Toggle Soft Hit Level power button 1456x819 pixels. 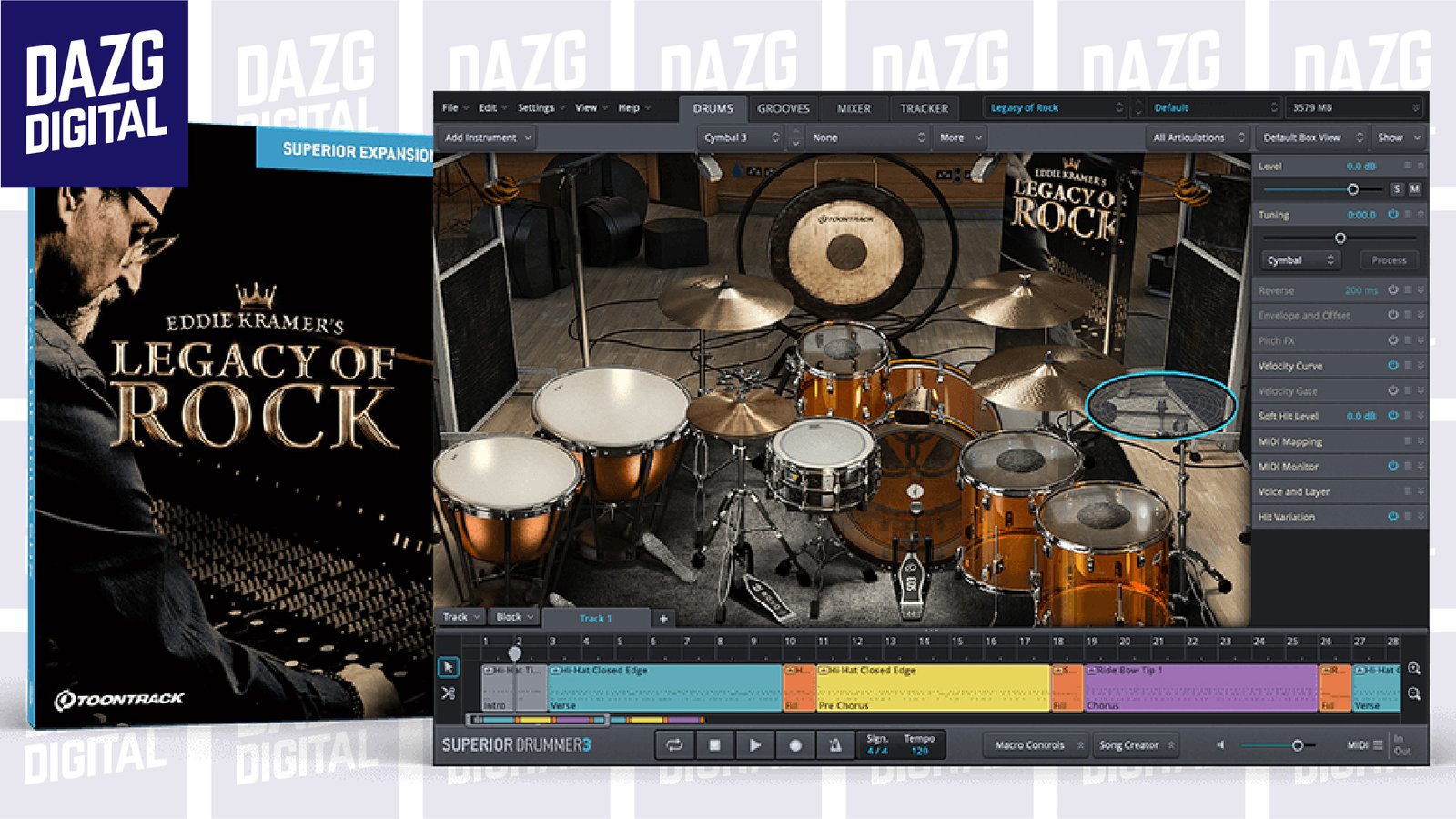(1392, 416)
